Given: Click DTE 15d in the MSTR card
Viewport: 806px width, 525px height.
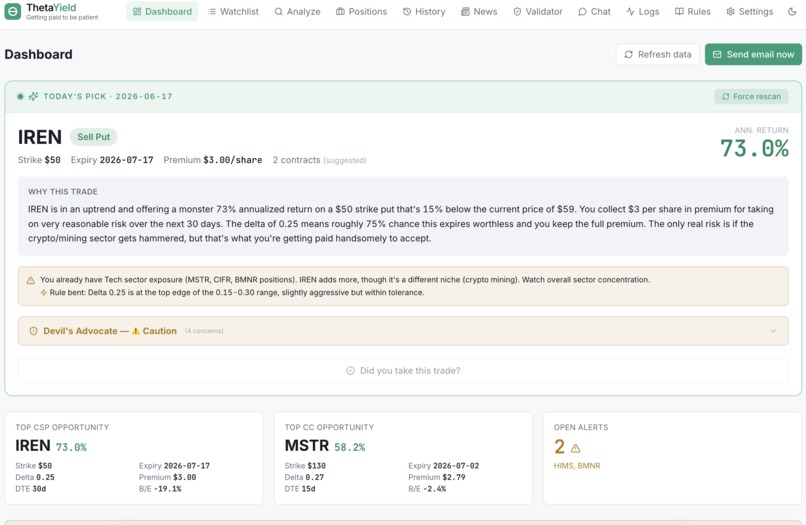Looking at the screenshot, I should (x=300, y=488).
